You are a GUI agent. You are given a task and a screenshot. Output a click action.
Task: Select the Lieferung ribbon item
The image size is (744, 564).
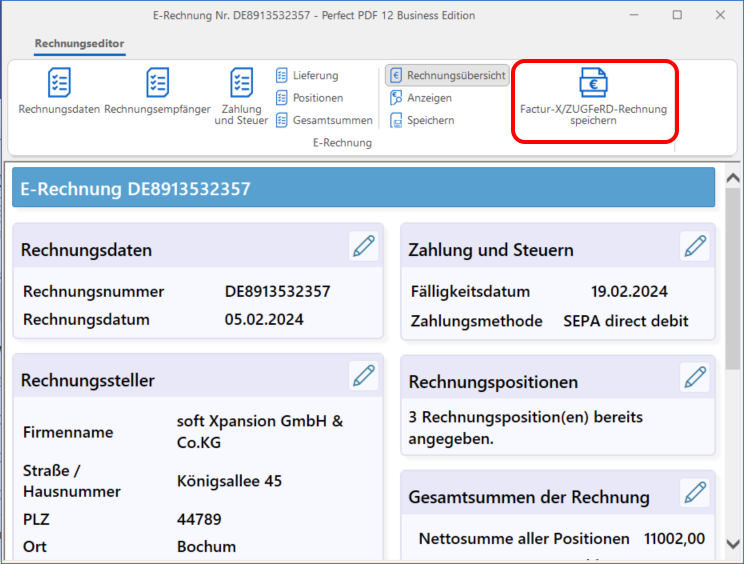pos(308,76)
